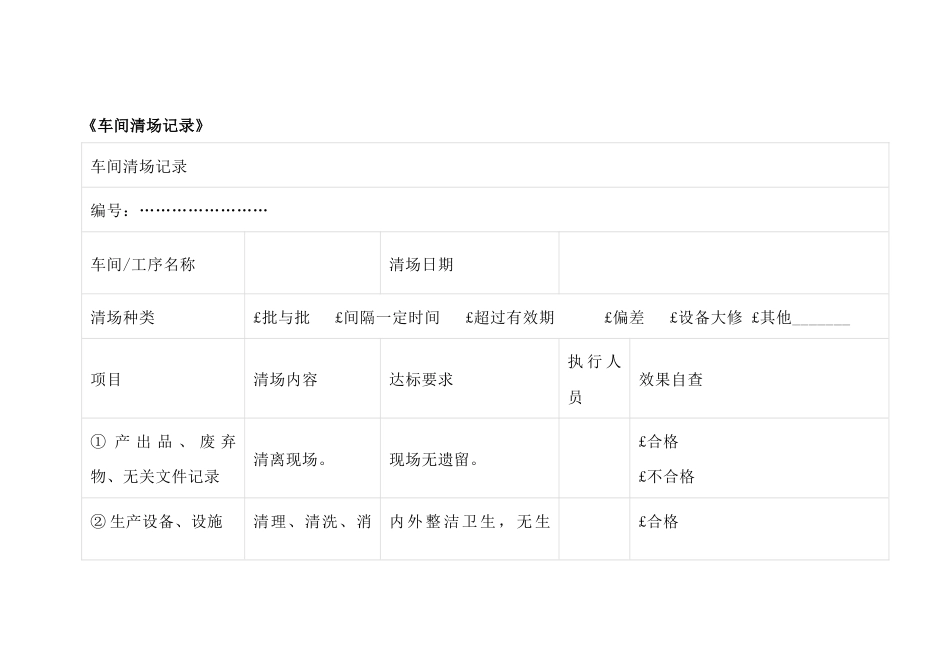This screenshot has height=672, width=950.
Task: Click the empty 执行人员 cell in the 生产设备 row
Action: pyautogui.click(x=594, y=529)
